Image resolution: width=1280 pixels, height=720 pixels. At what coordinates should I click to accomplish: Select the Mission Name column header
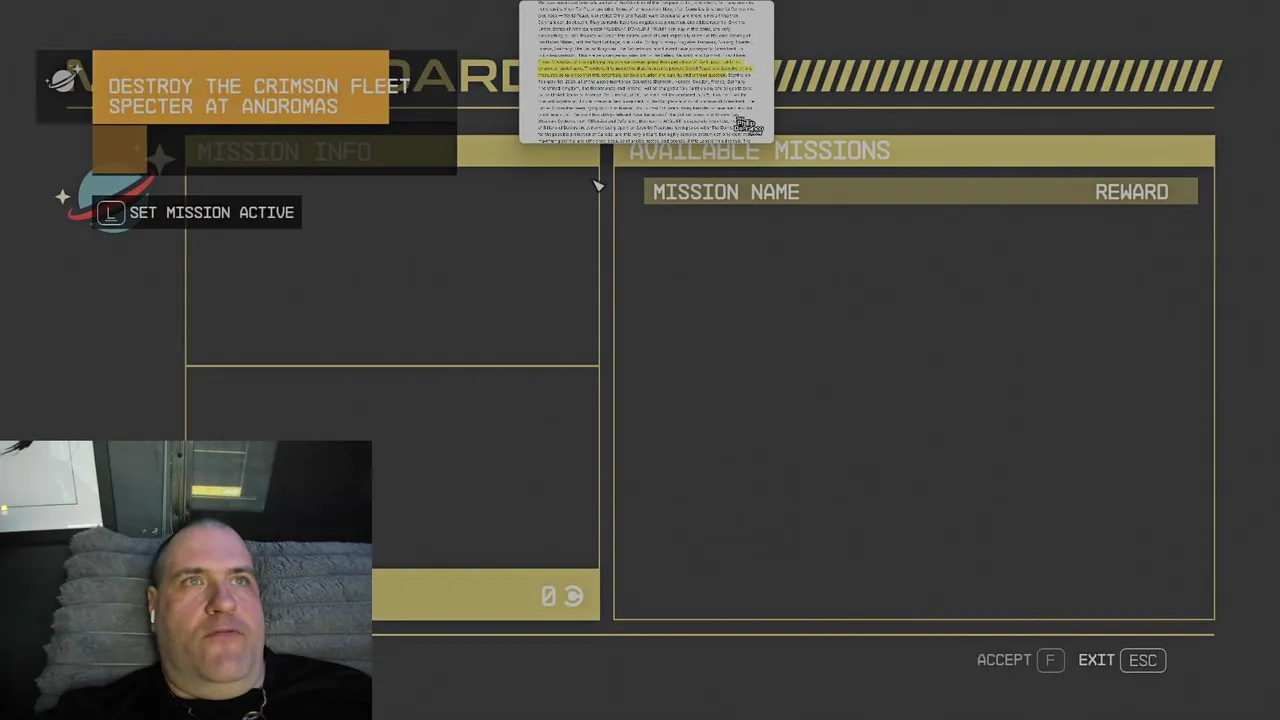coord(726,192)
